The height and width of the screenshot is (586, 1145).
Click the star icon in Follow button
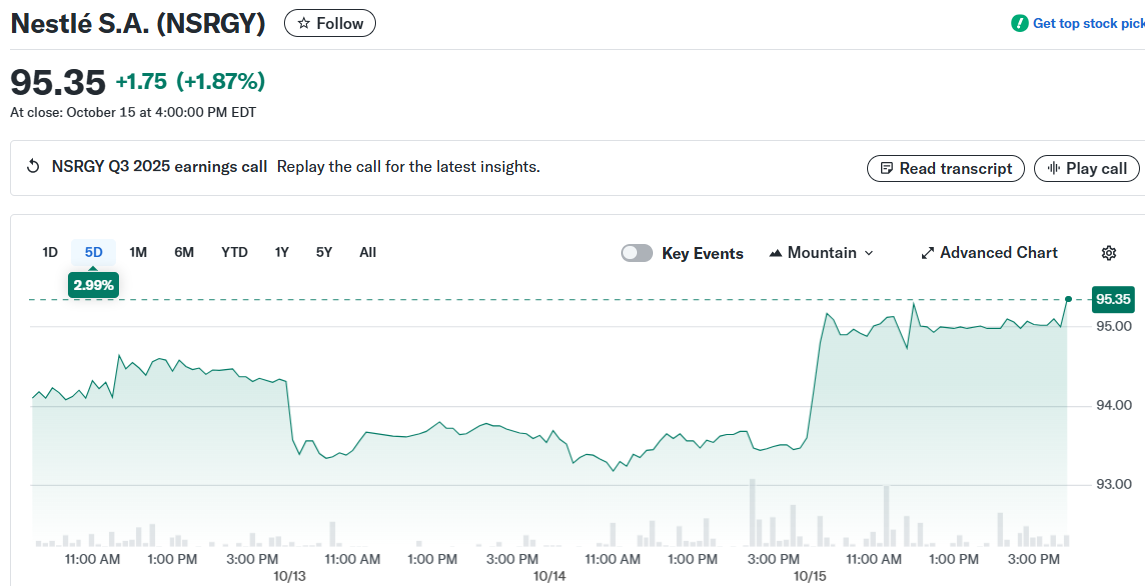tap(304, 23)
